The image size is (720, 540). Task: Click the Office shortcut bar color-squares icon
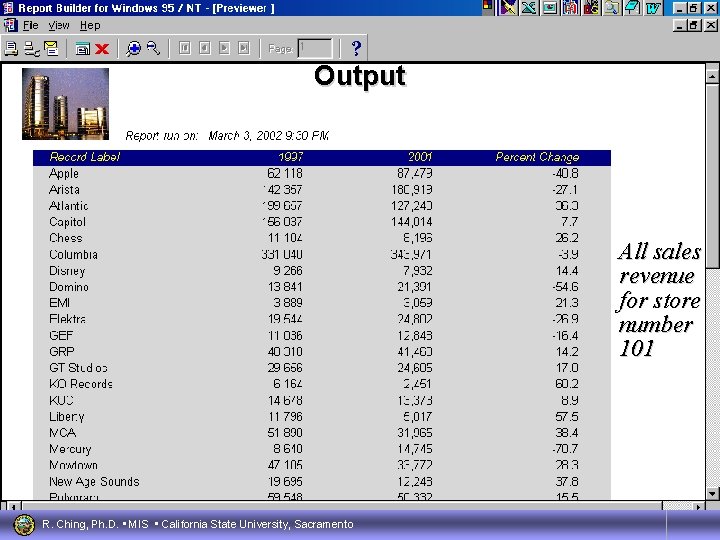tap(488, 6)
